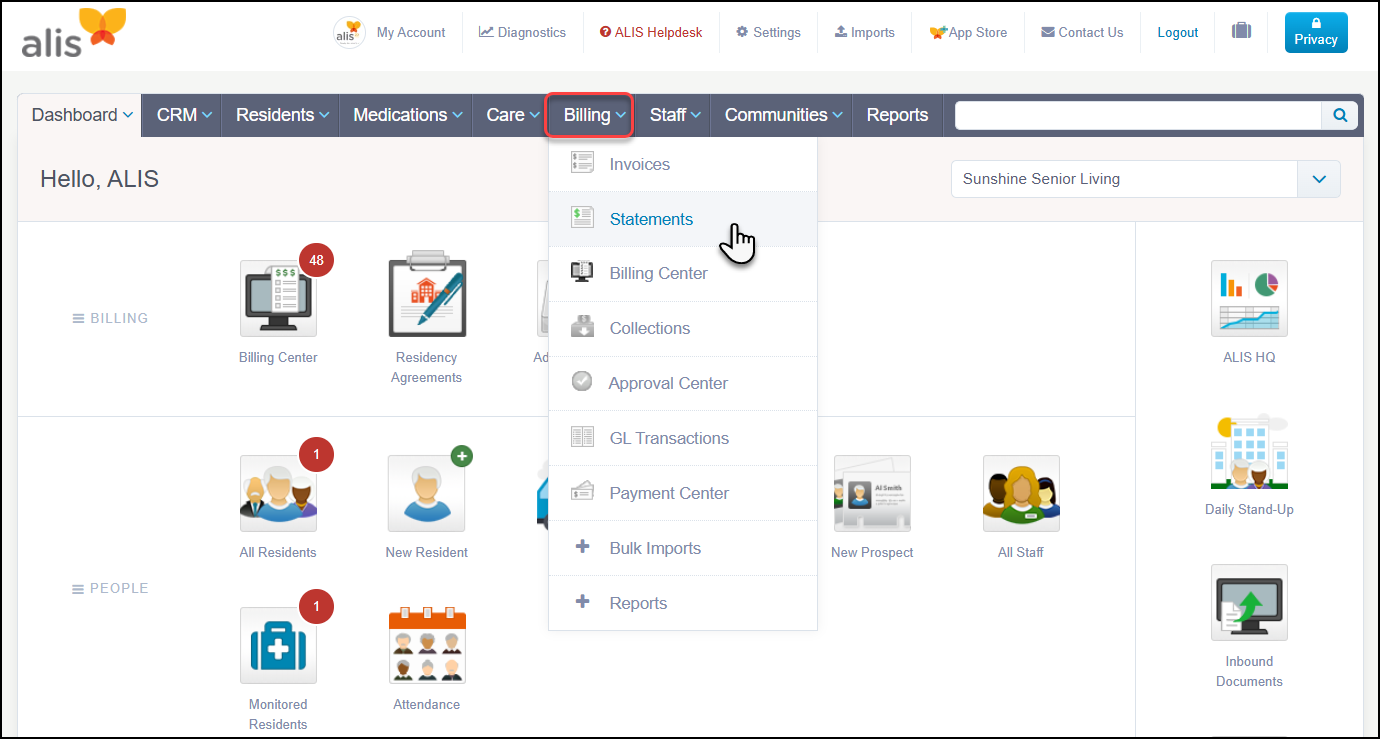Click the 48 badge on Billing Center

pyautogui.click(x=316, y=261)
